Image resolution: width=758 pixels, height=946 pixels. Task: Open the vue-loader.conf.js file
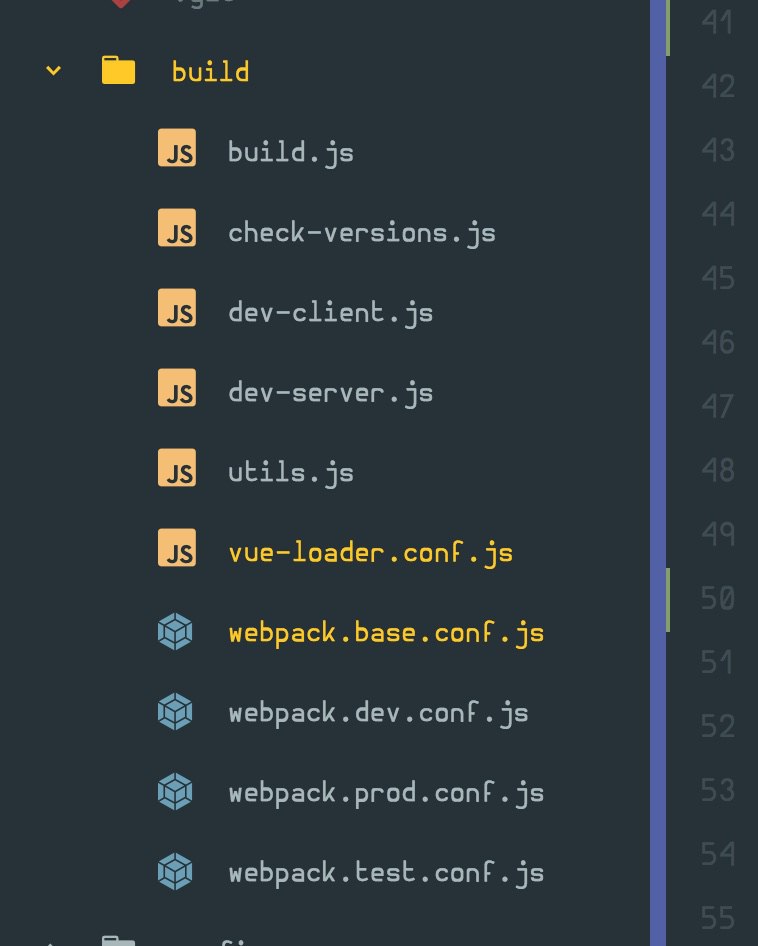(x=370, y=552)
